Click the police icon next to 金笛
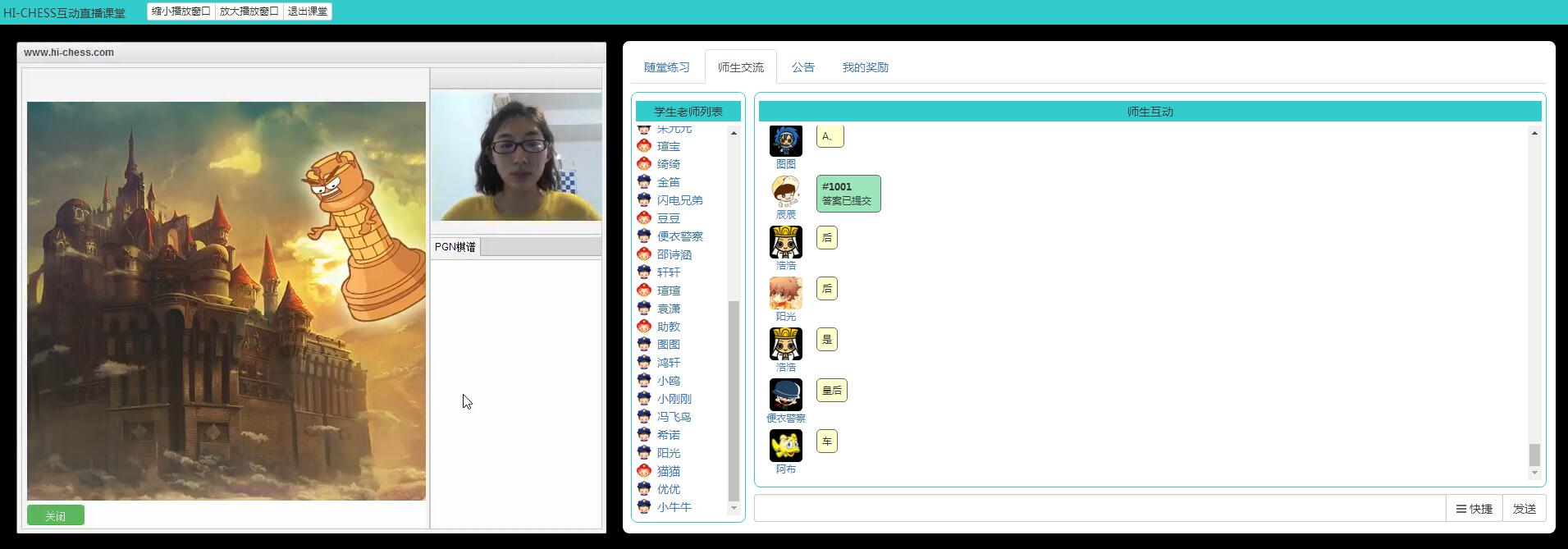This screenshot has height=549, width=1568. (x=644, y=182)
